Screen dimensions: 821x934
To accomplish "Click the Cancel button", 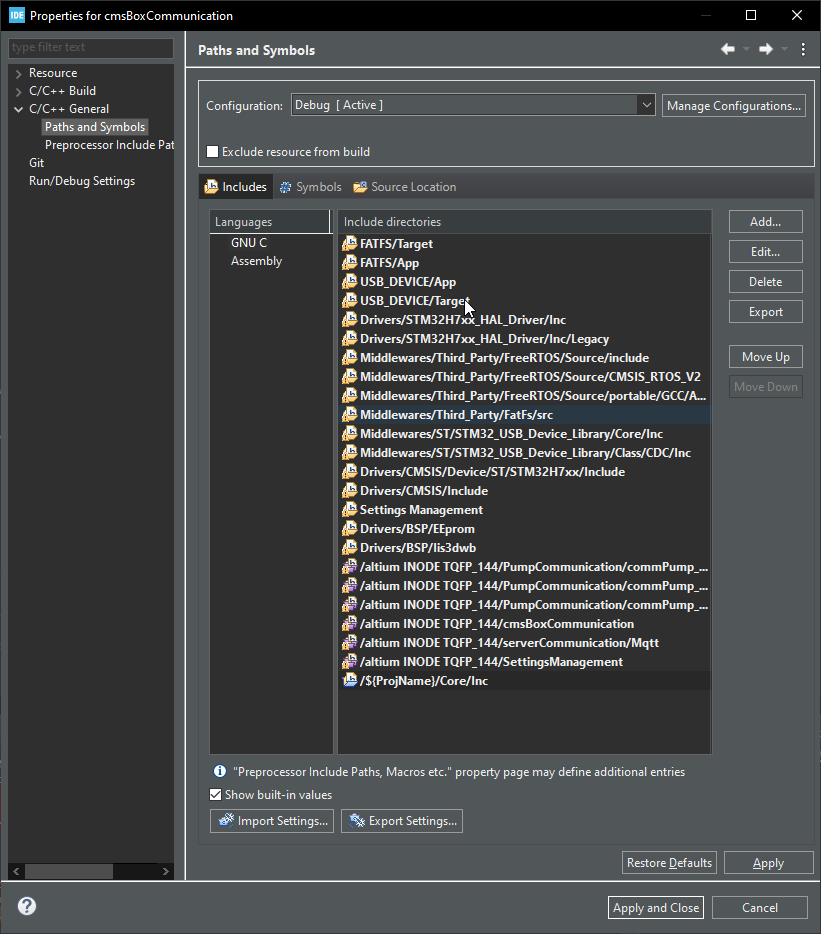I will coord(760,907).
